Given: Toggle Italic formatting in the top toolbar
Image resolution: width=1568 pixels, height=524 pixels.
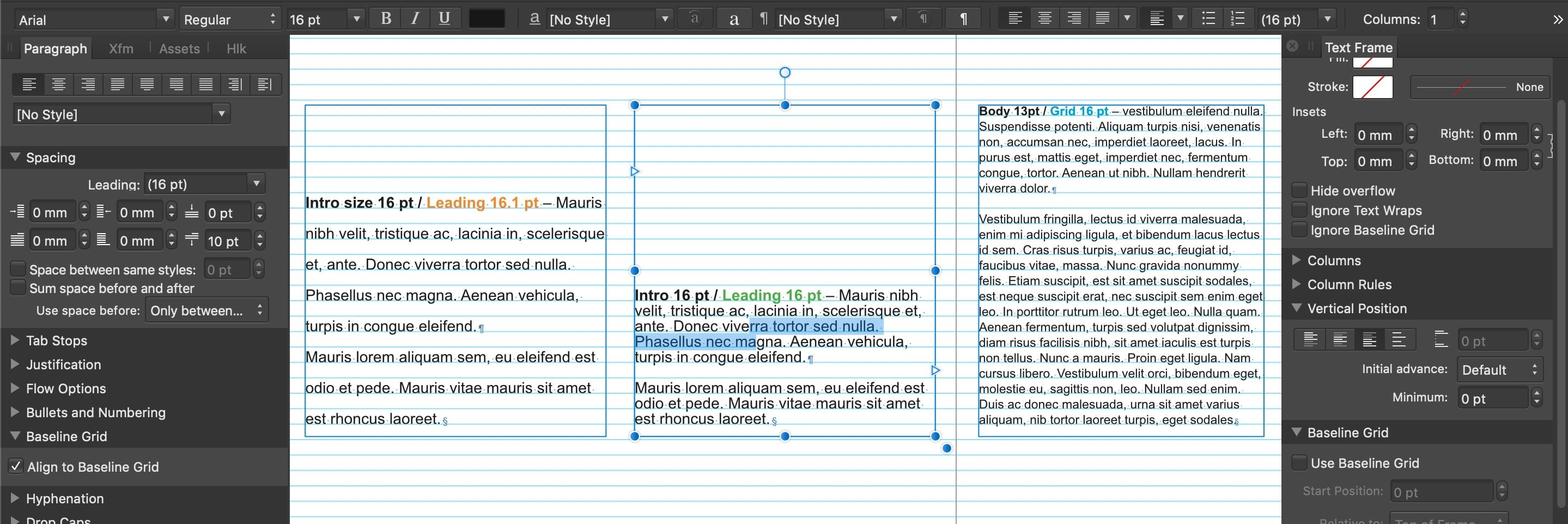Looking at the screenshot, I should click(415, 19).
